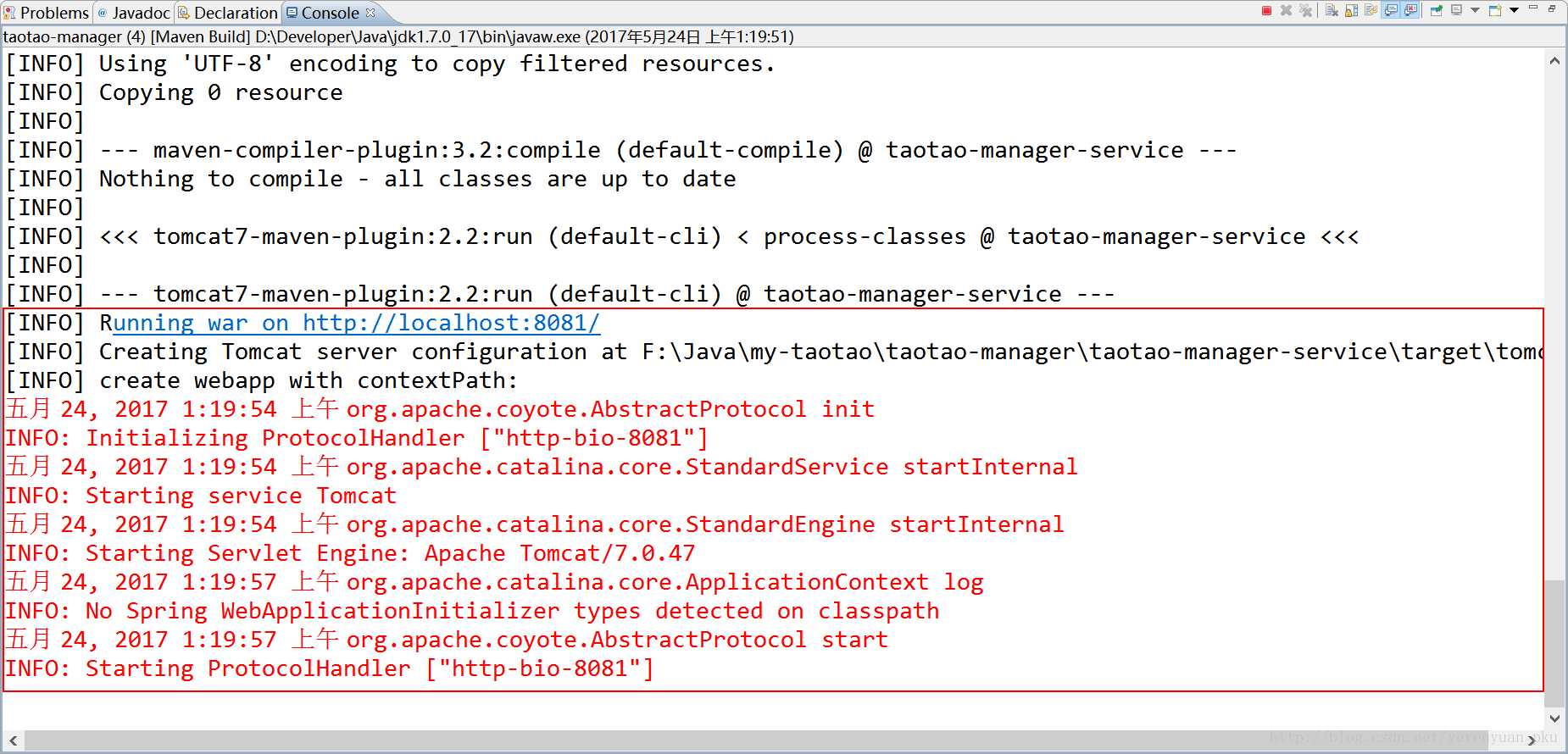
Task: Click 'Starting Servlet Engine: Apache Tomcat/7.0.47' line
Action: click(x=350, y=553)
